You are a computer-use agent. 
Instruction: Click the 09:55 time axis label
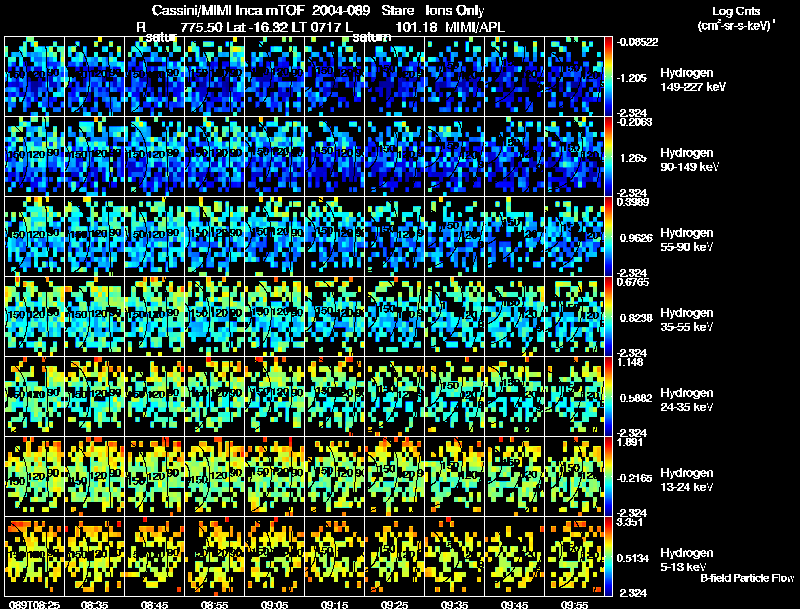point(574,604)
